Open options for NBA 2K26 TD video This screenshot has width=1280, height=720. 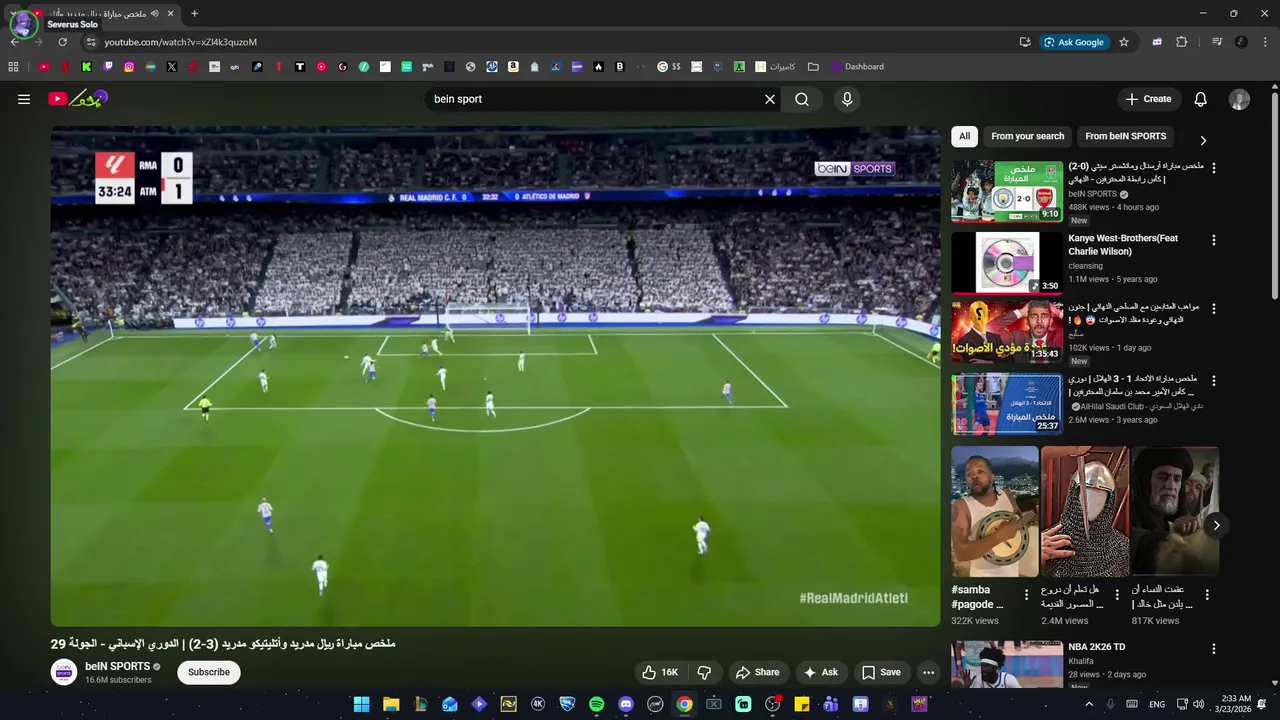[1214, 649]
